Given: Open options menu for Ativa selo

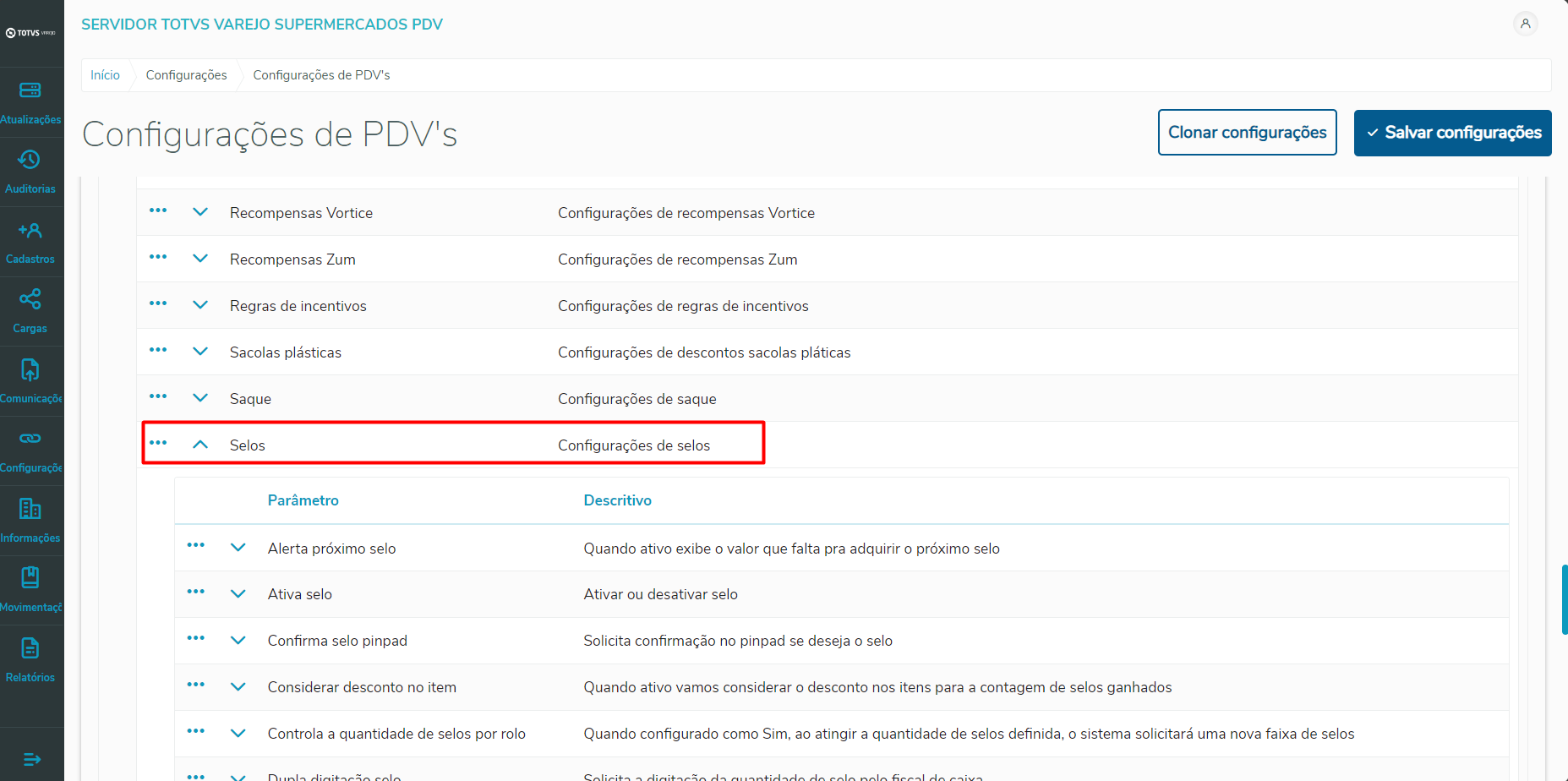Looking at the screenshot, I should coord(196,592).
